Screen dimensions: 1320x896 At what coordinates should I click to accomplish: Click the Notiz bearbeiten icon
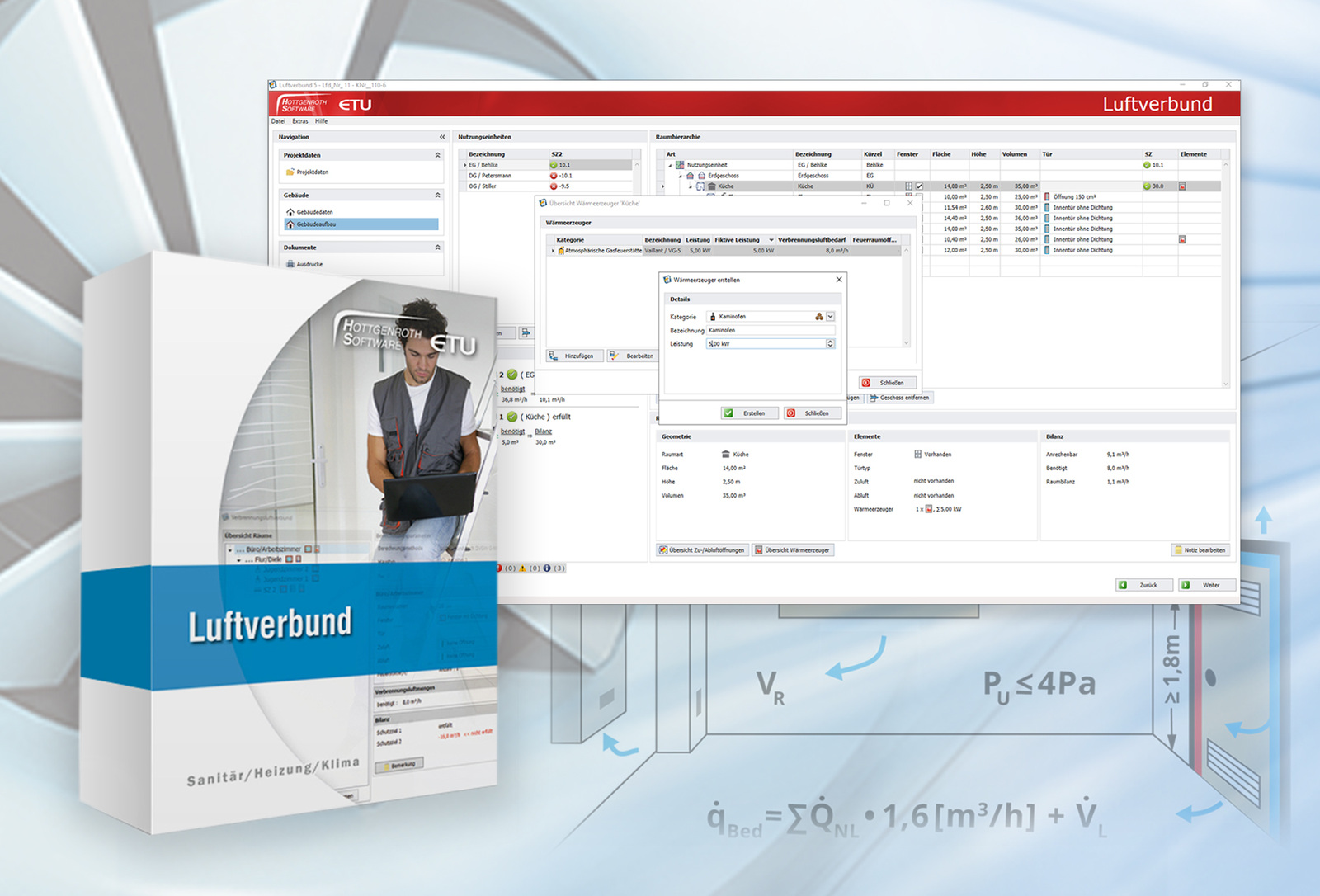click(x=1178, y=550)
